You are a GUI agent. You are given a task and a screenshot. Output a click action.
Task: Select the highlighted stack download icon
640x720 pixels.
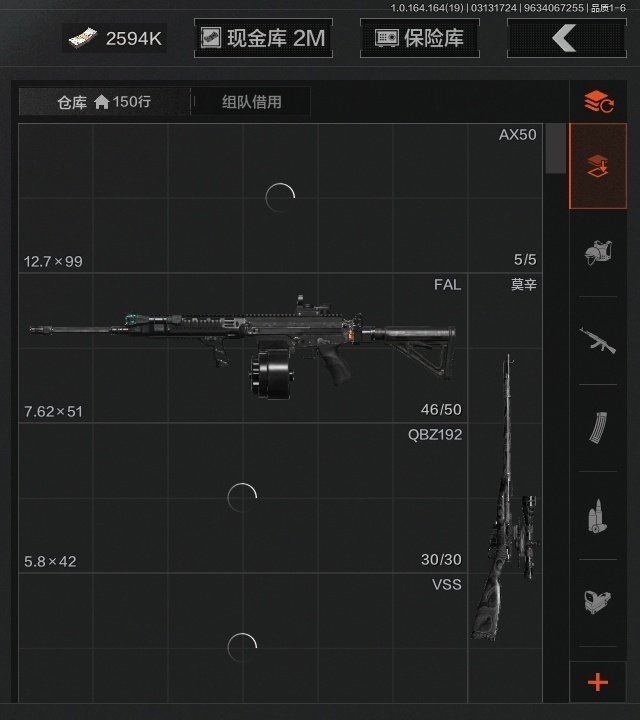[x=598, y=166]
